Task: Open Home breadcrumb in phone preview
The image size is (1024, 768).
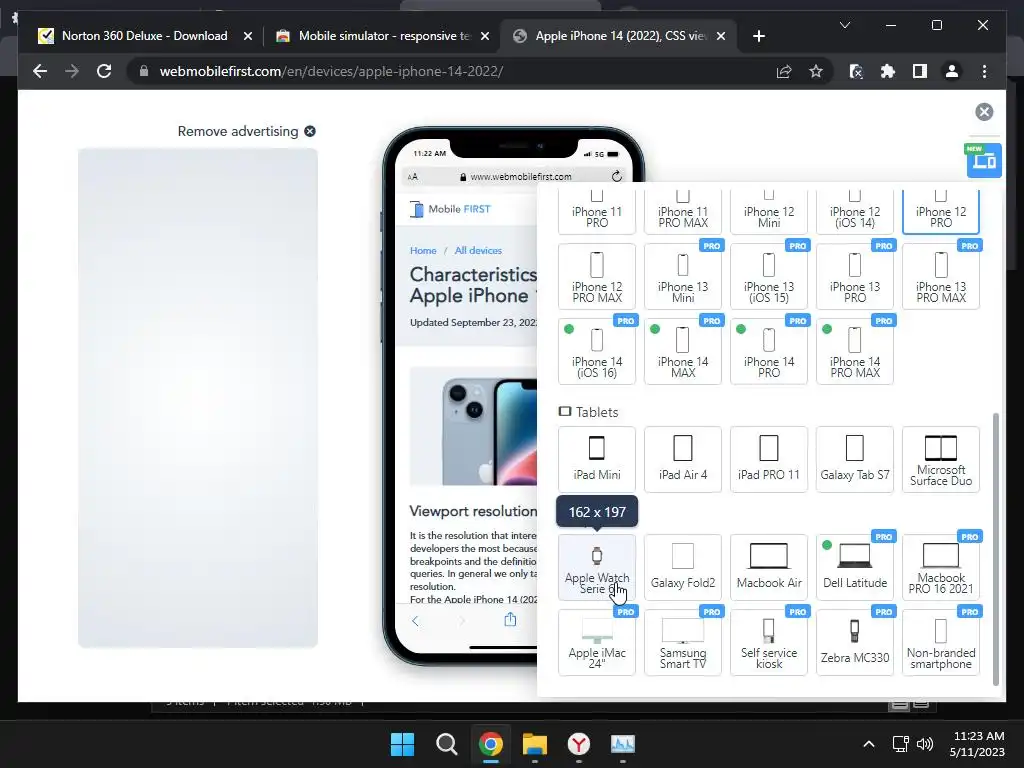Action: (x=423, y=250)
